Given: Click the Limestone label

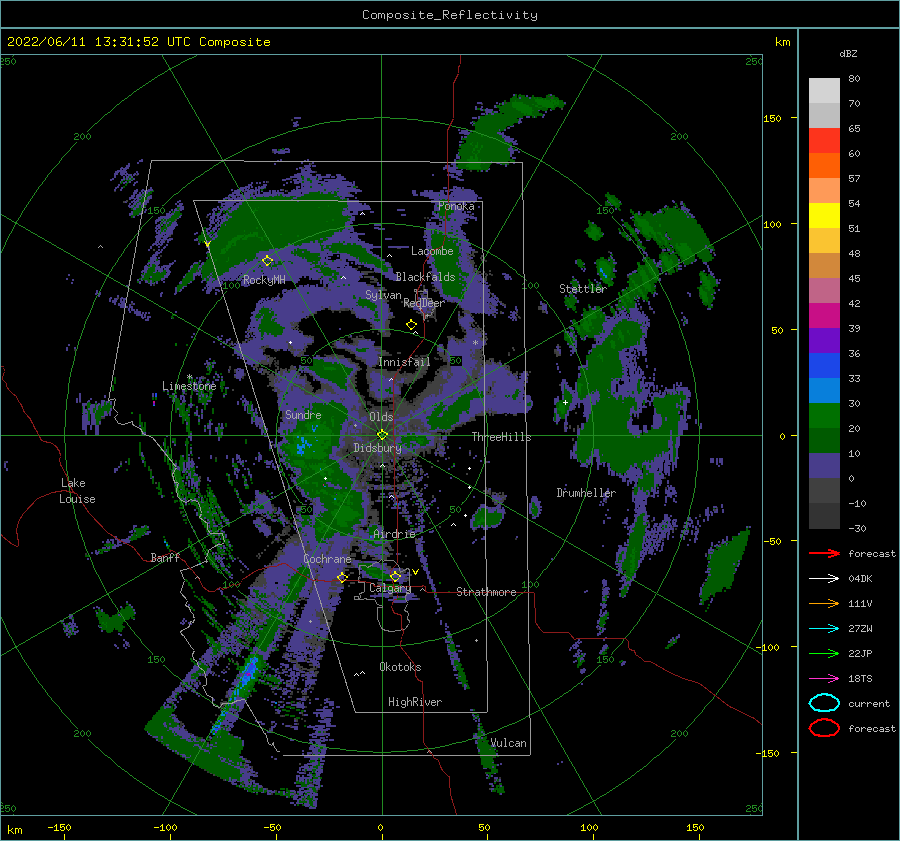Looking at the screenshot, I should click(189, 386).
